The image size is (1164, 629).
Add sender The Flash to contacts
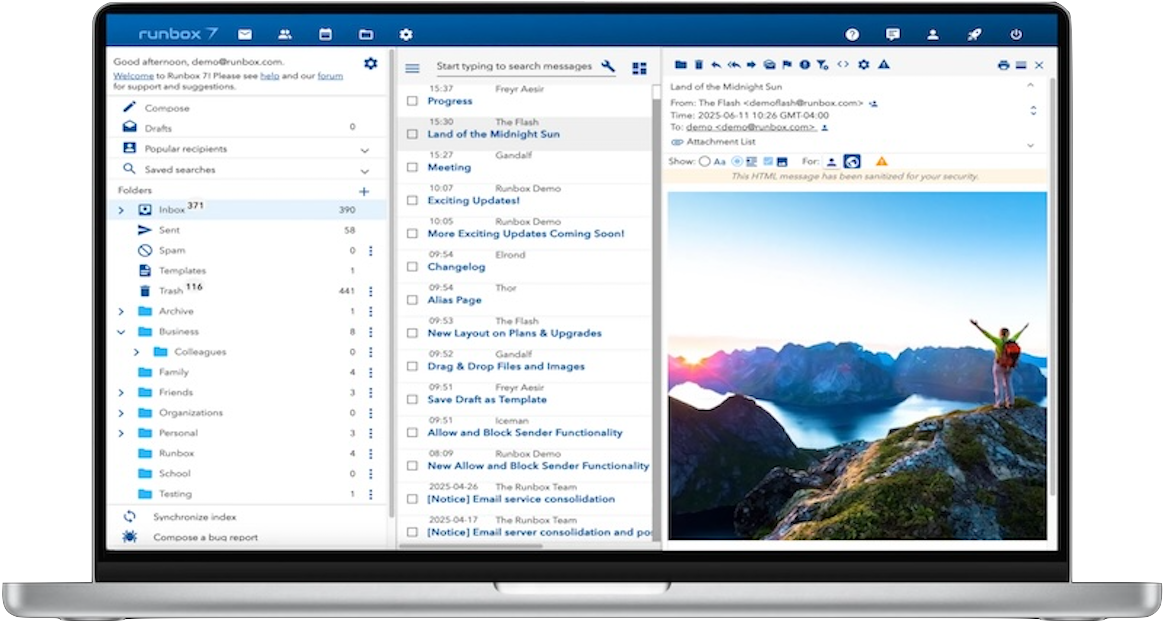[874, 103]
